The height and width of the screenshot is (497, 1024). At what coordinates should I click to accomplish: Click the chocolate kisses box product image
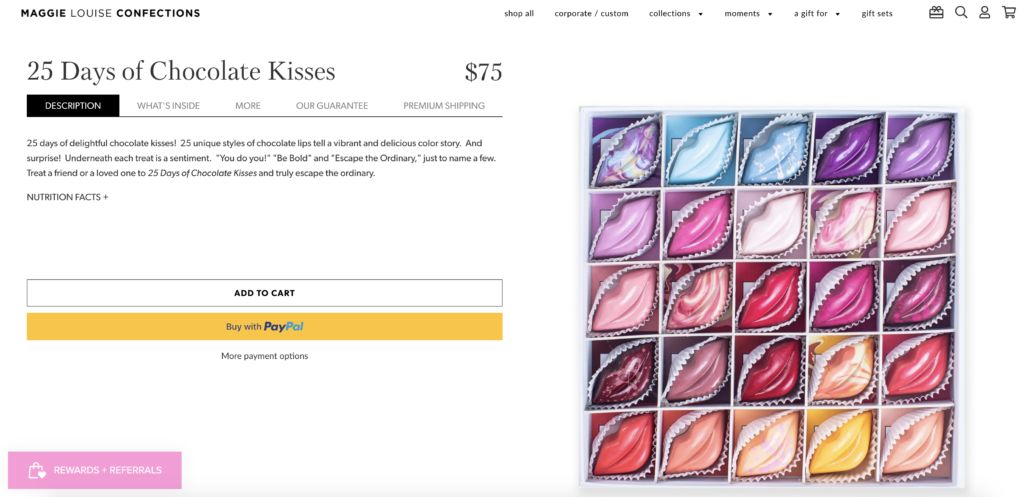pyautogui.click(x=771, y=295)
